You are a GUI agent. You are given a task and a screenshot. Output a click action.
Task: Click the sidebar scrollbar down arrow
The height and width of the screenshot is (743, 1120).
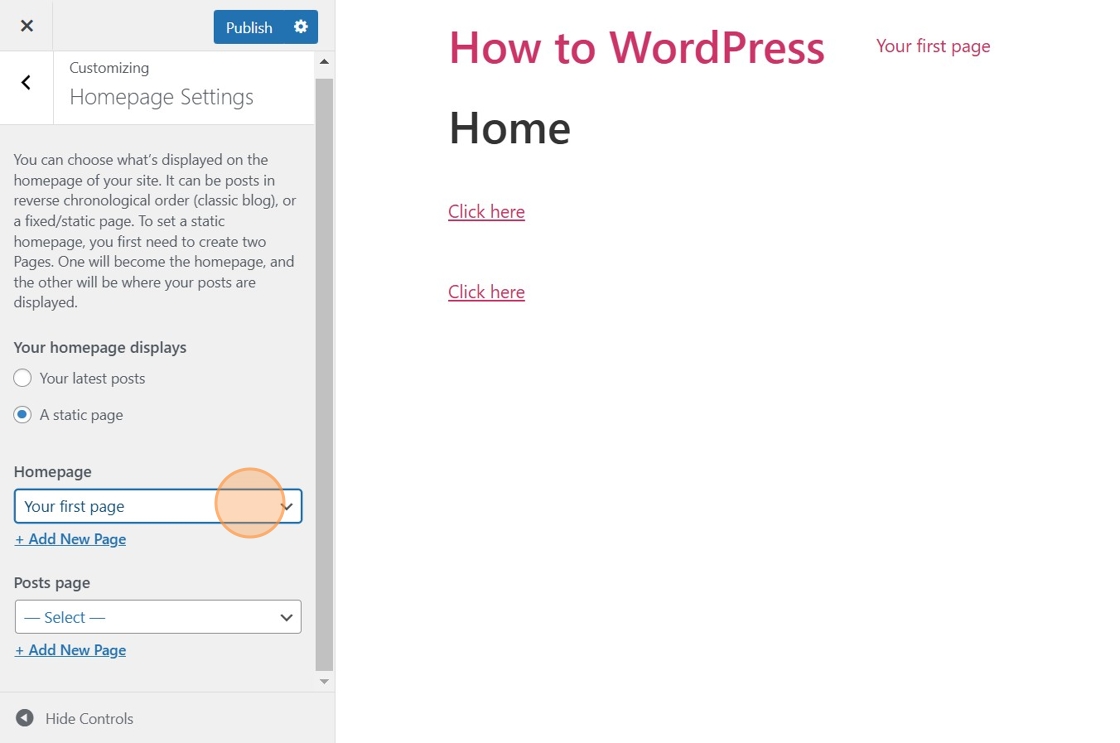coord(324,681)
